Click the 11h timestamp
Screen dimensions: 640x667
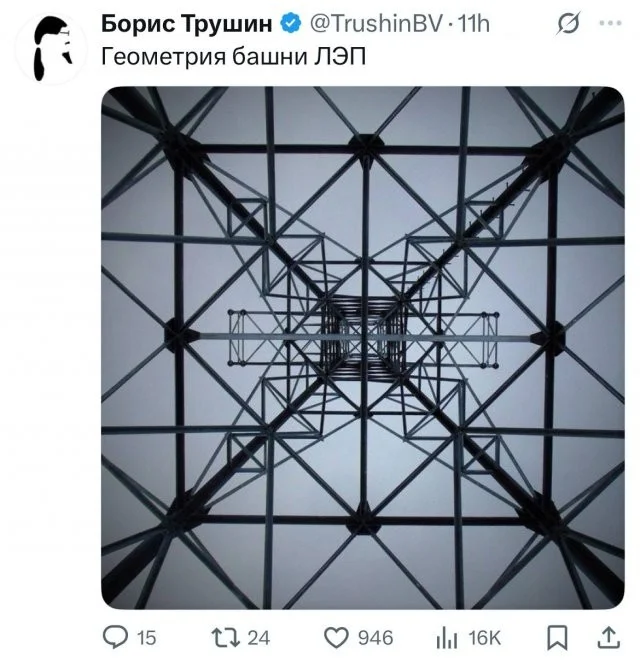point(473,23)
